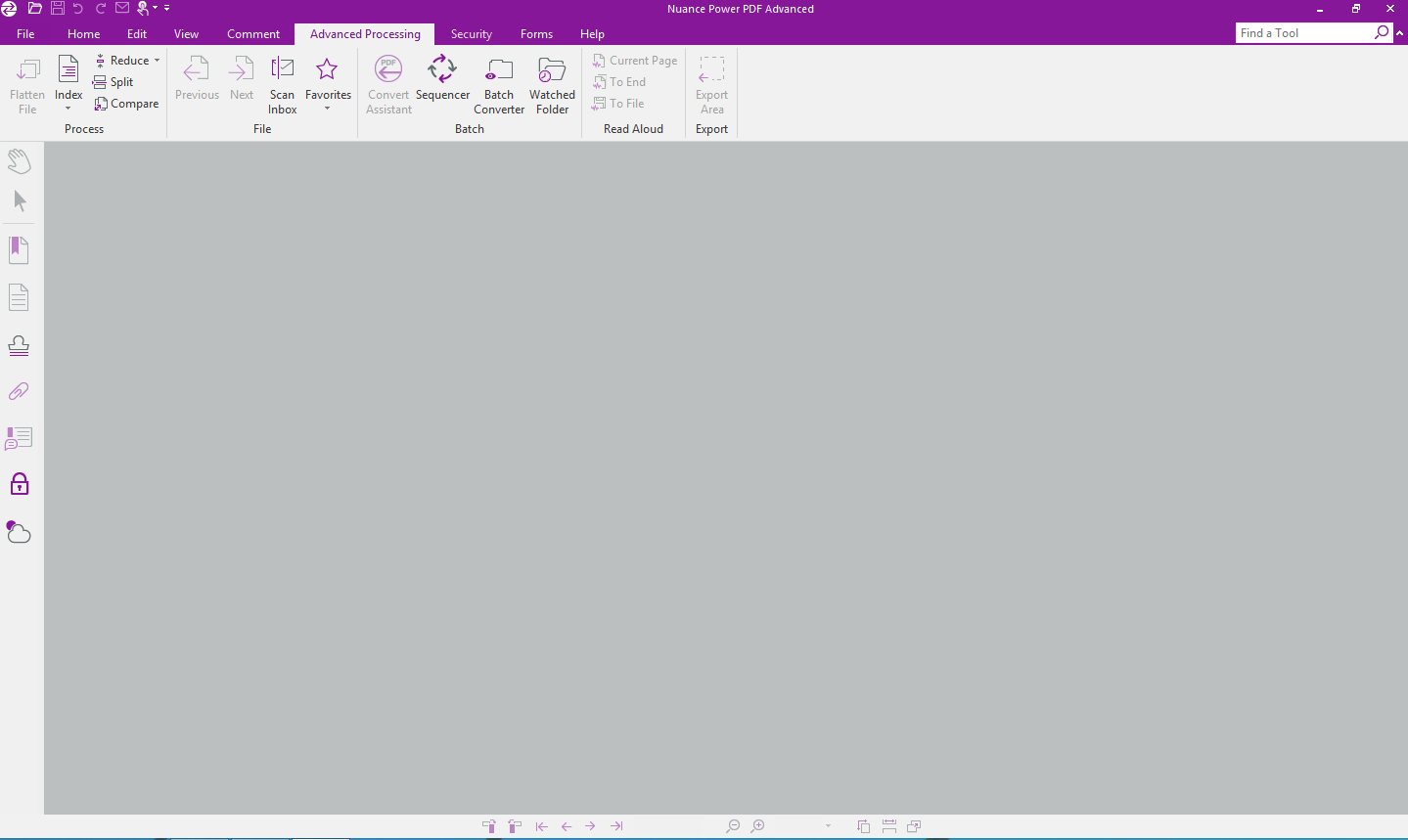The image size is (1408, 840).
Task: Go to the first page
Action: [541, 826]
